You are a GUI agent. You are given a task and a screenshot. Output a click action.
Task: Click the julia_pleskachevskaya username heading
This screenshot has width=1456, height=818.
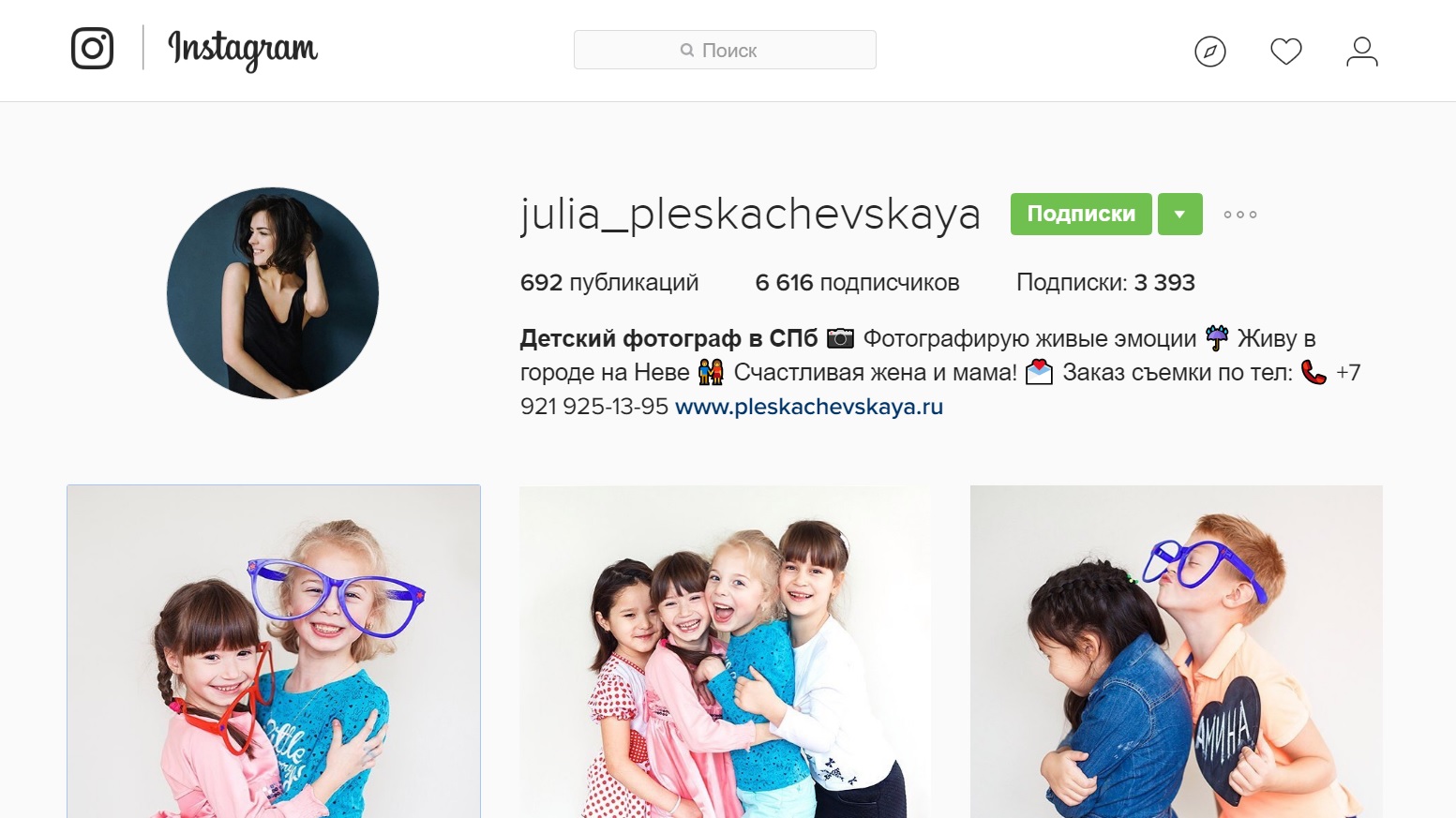coord(750,215)
